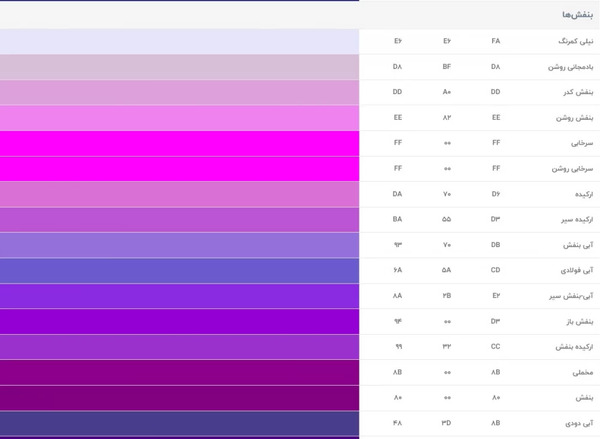The width and height of the screenshot is (600, 439).
Task: Click the value FA in نیلی کمرنگ row
Action: [x=496, y=41]
